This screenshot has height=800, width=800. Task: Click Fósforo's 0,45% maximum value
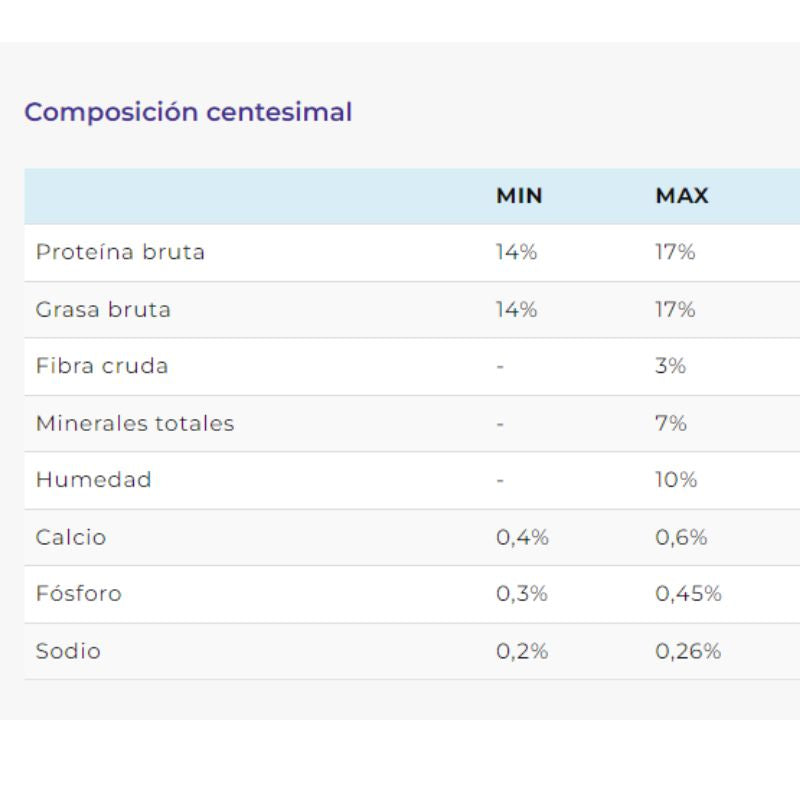pos(688,594)
